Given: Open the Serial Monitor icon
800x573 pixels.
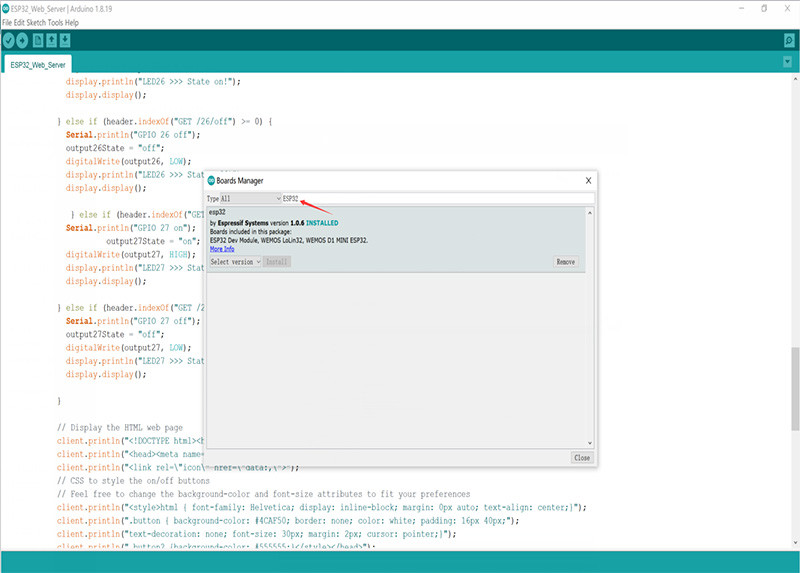Looking at the screenshot, I should coord(789,40).
